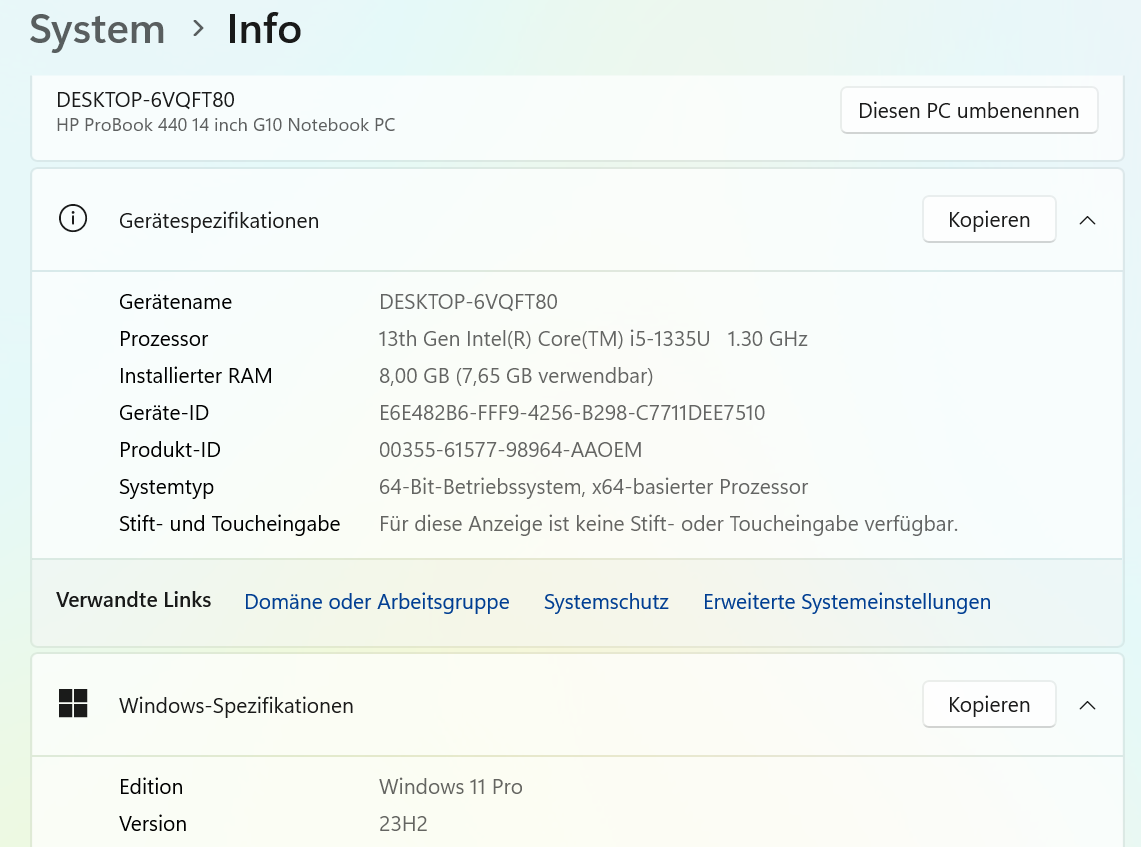Screen dimensions: 1141x847
Task: Click the info icon beside Gerätespezifikationen
Action: [x=73, y=218]
